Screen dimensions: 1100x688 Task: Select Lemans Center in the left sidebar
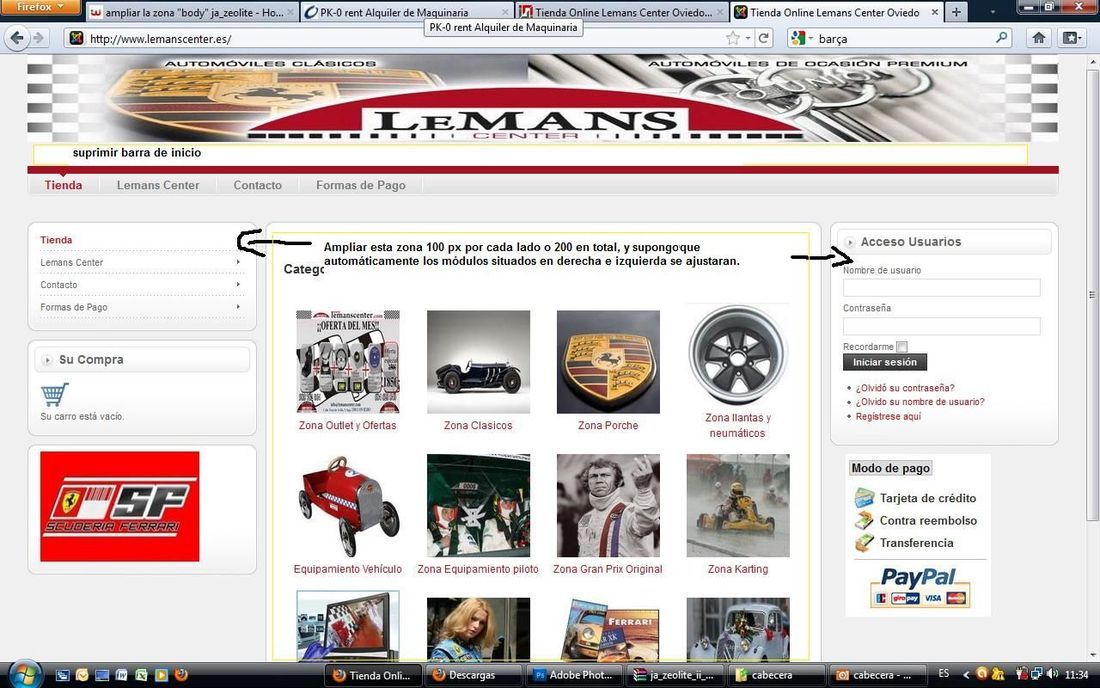tap(72, 262)
